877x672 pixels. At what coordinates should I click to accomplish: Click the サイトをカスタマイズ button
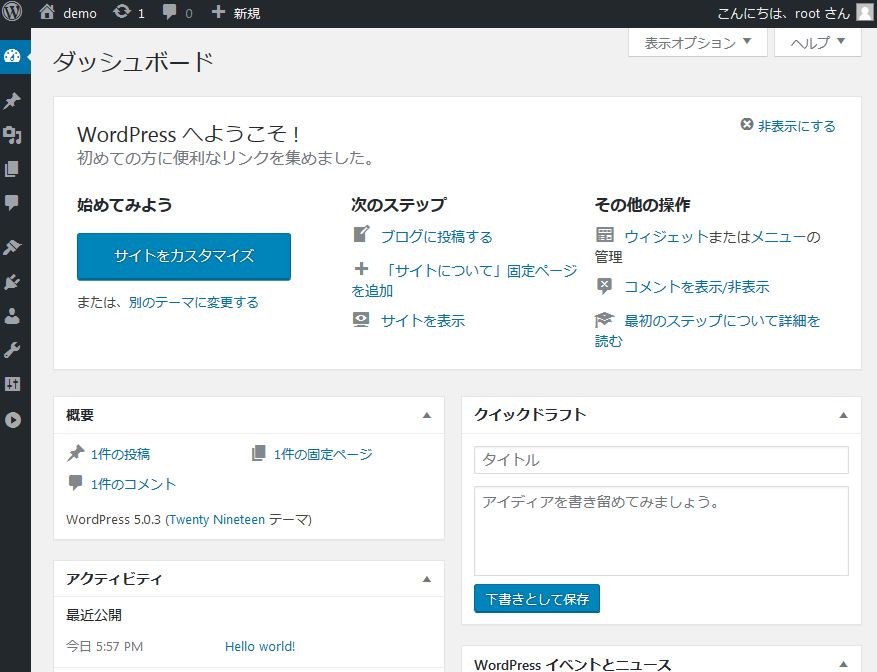pos(183,256)
